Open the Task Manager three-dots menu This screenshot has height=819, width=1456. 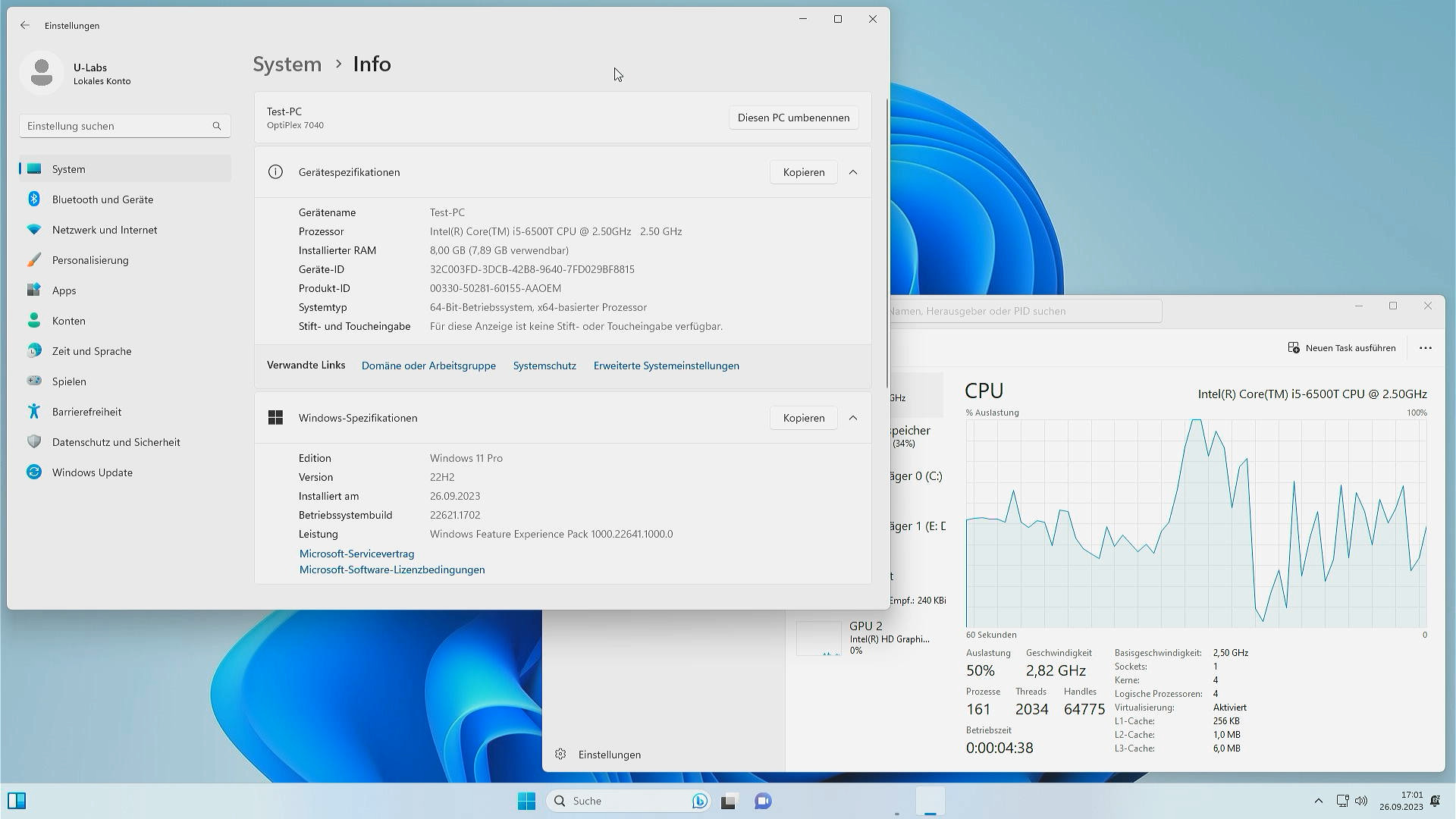1426,348
